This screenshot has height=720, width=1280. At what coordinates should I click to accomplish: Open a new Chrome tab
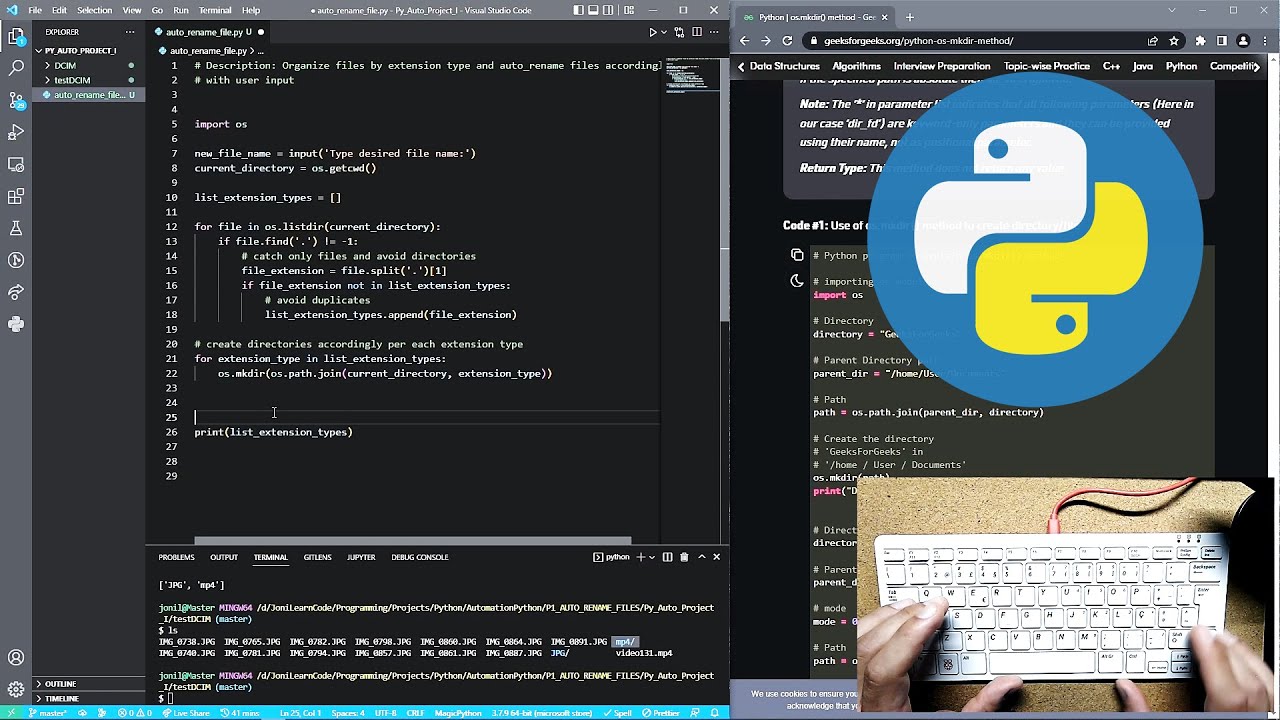click(909, 17)
